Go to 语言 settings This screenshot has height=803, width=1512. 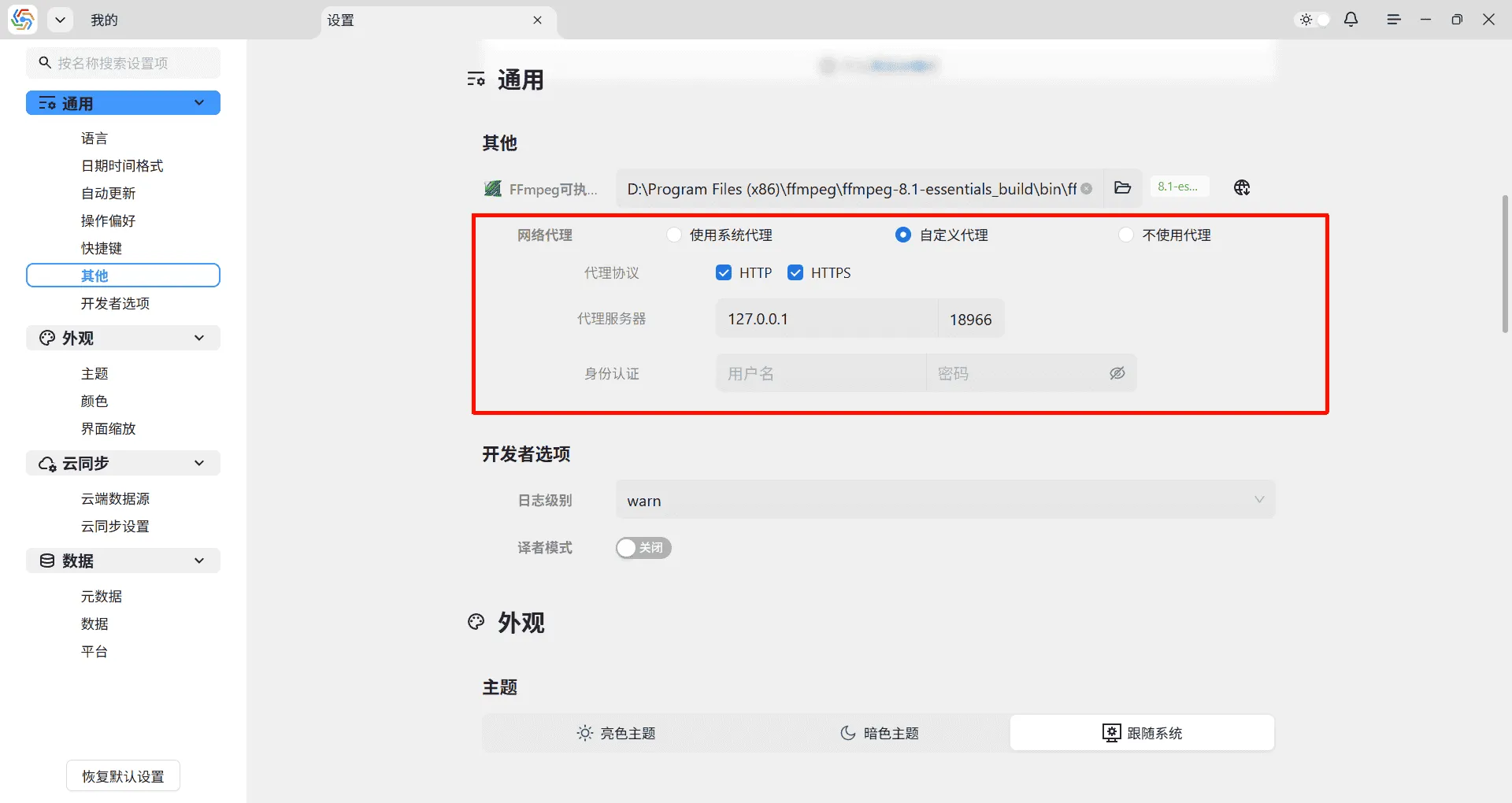coord(94,139)
